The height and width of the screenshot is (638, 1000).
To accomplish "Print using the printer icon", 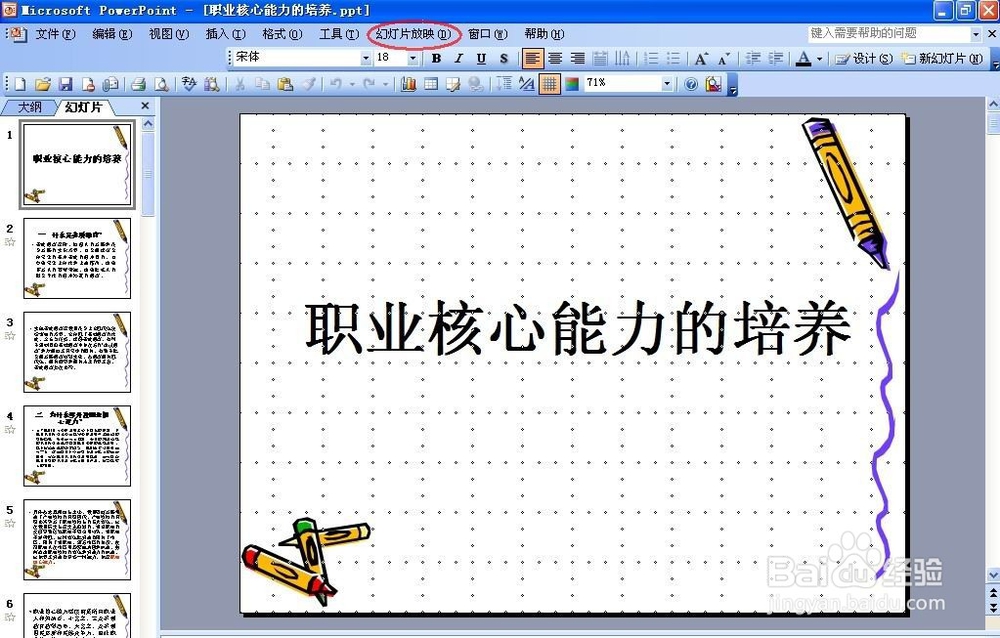I will 138,84.
